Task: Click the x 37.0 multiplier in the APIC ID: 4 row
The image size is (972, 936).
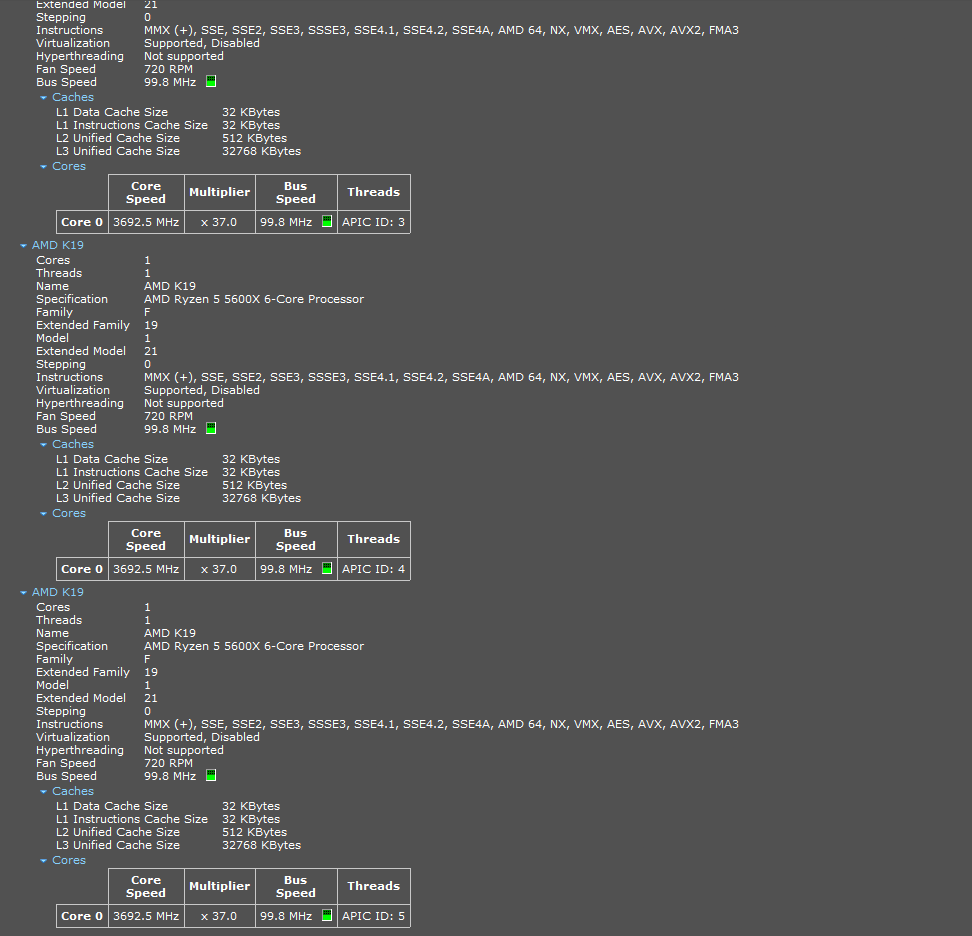Action: [219, 569]
